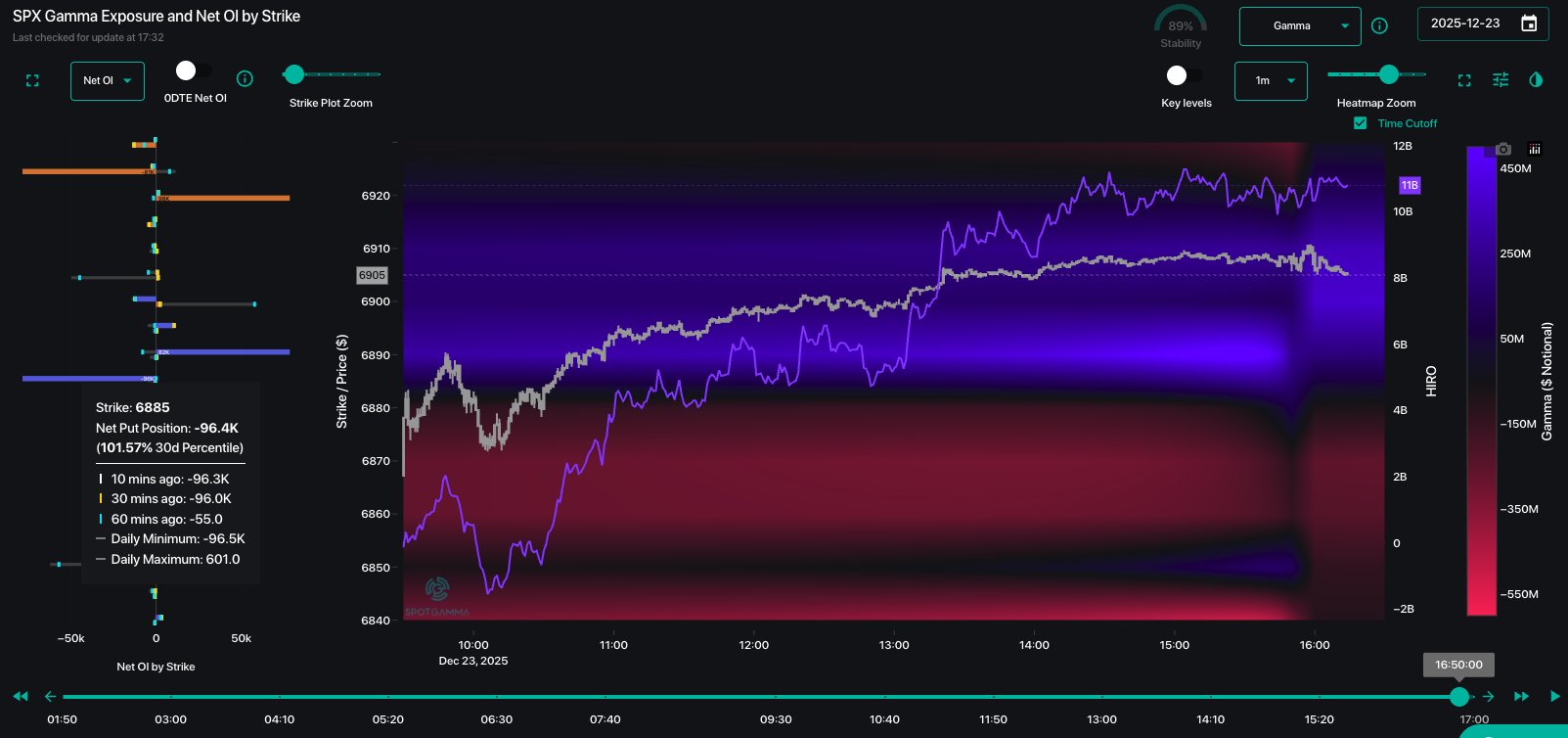Click the info icon beside Gamma dropdown
This screenshot has height=738, width=1568.
1379,26
